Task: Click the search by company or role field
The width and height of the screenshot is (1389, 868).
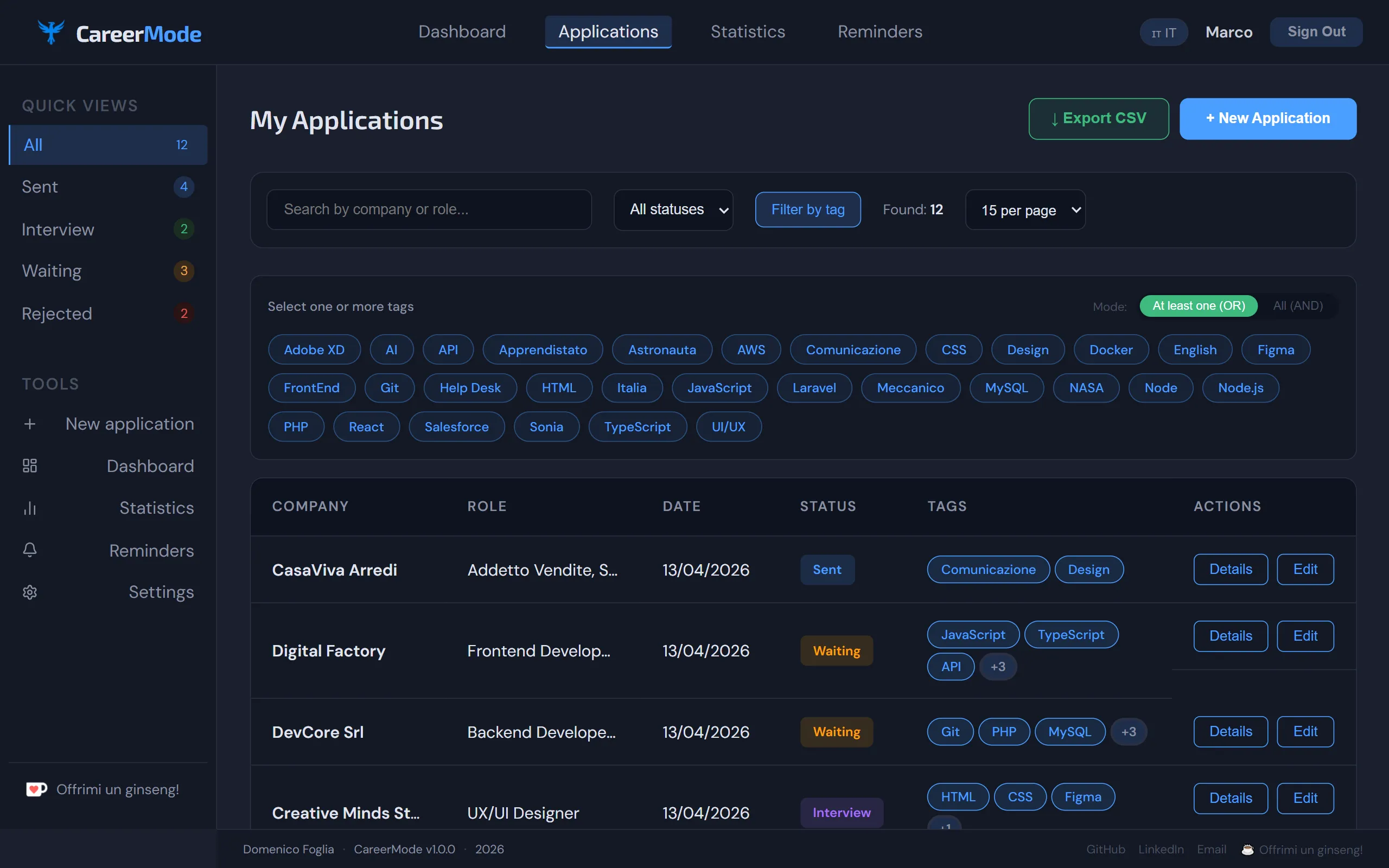Action: point(429,209)
